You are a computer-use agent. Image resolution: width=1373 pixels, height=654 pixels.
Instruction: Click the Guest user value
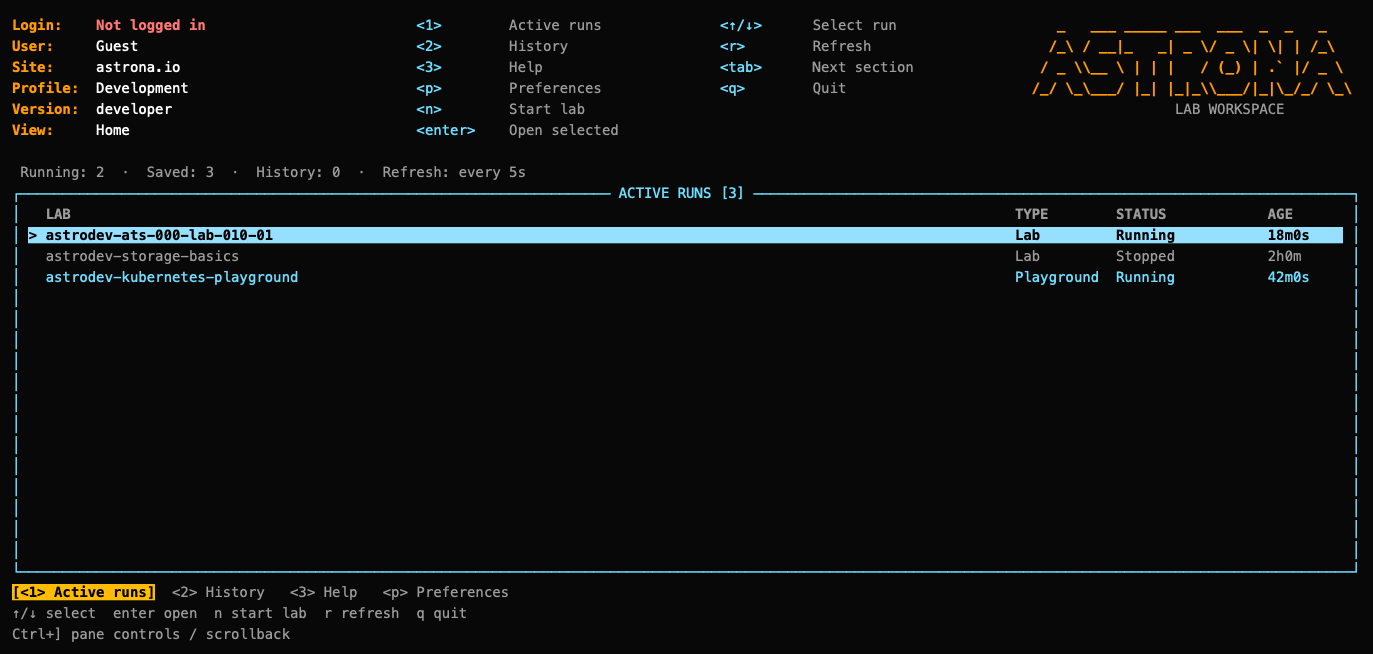(x=117, y=46)
